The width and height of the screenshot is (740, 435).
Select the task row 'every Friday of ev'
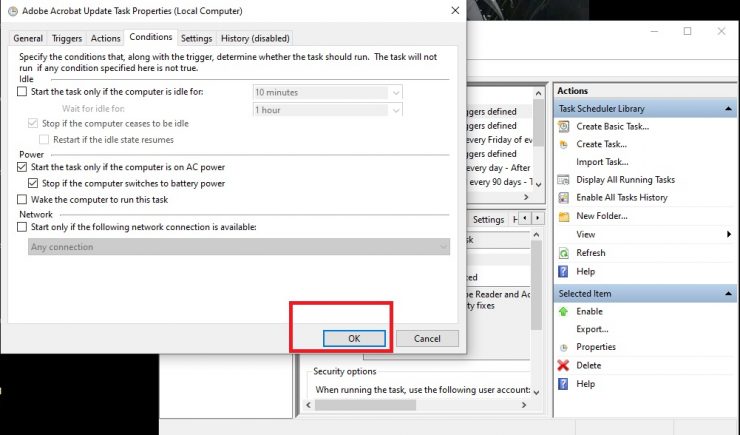pyautogui.click(x=499, y=140)
